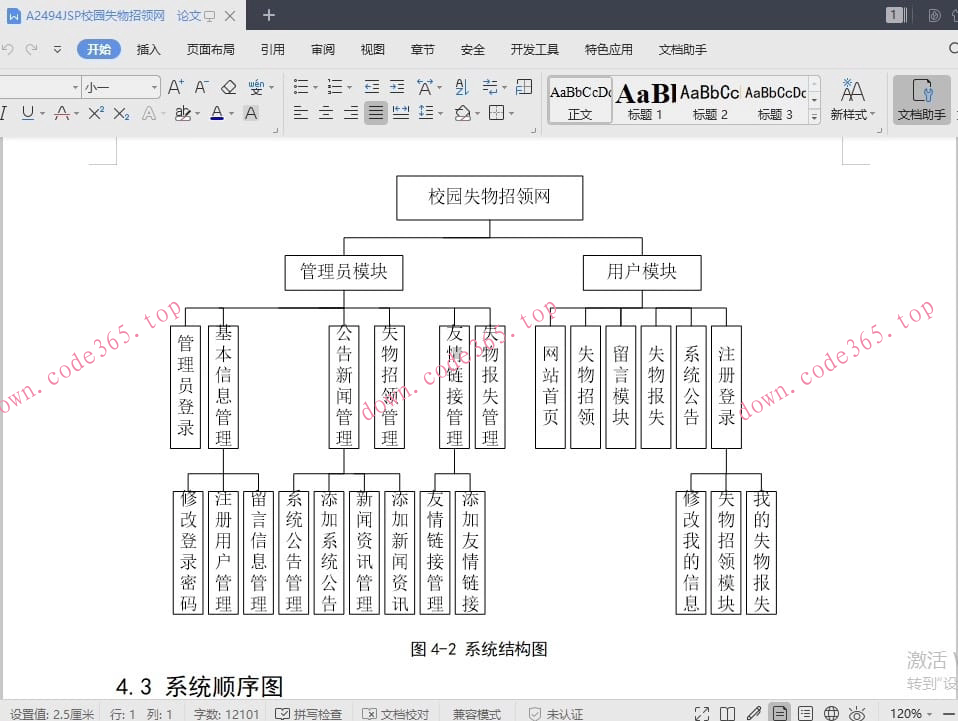Apply the 标题 1 heading style
This screenshot has width=958, height=721.
643,99
